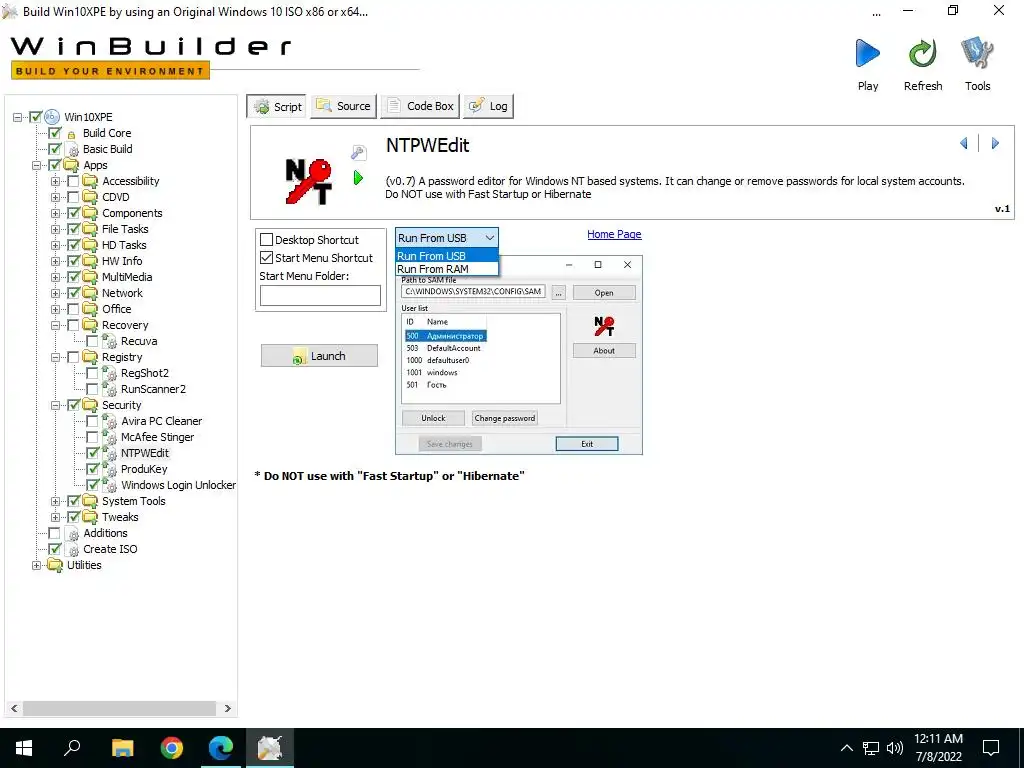
Task: Select Basic Build tree item
Action: coord(107,149)
